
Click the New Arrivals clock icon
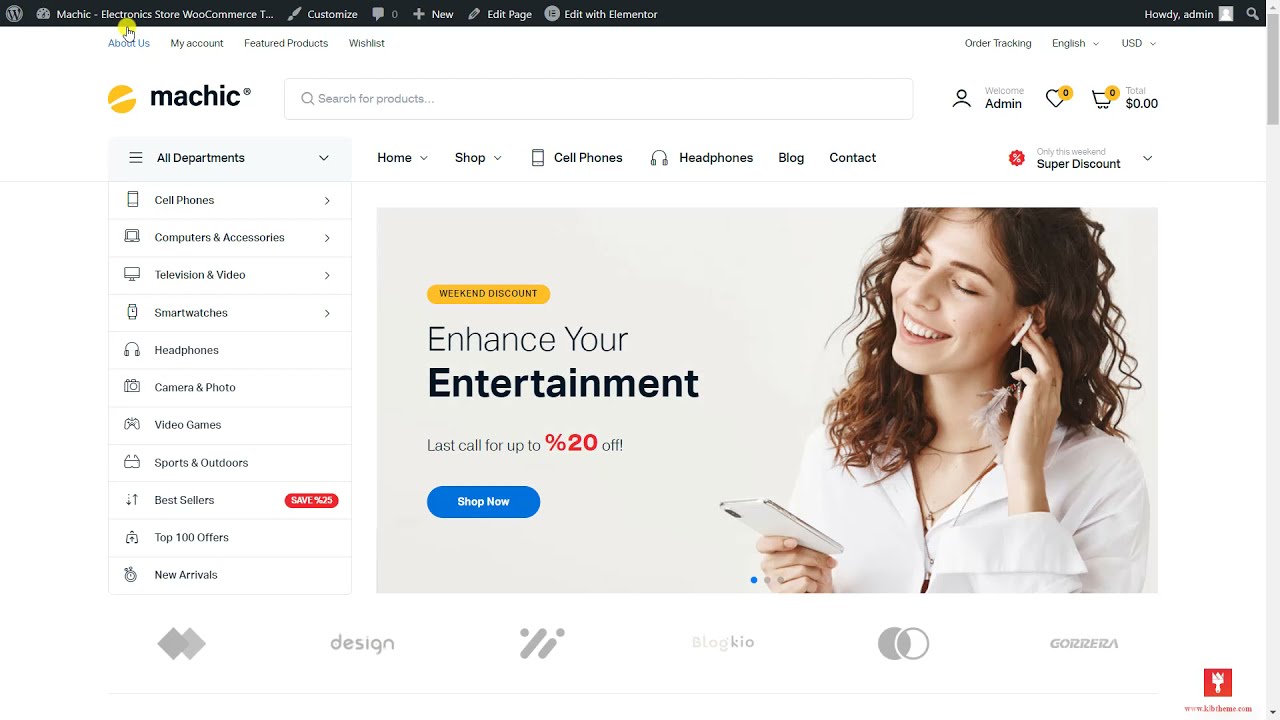point(131,575)
